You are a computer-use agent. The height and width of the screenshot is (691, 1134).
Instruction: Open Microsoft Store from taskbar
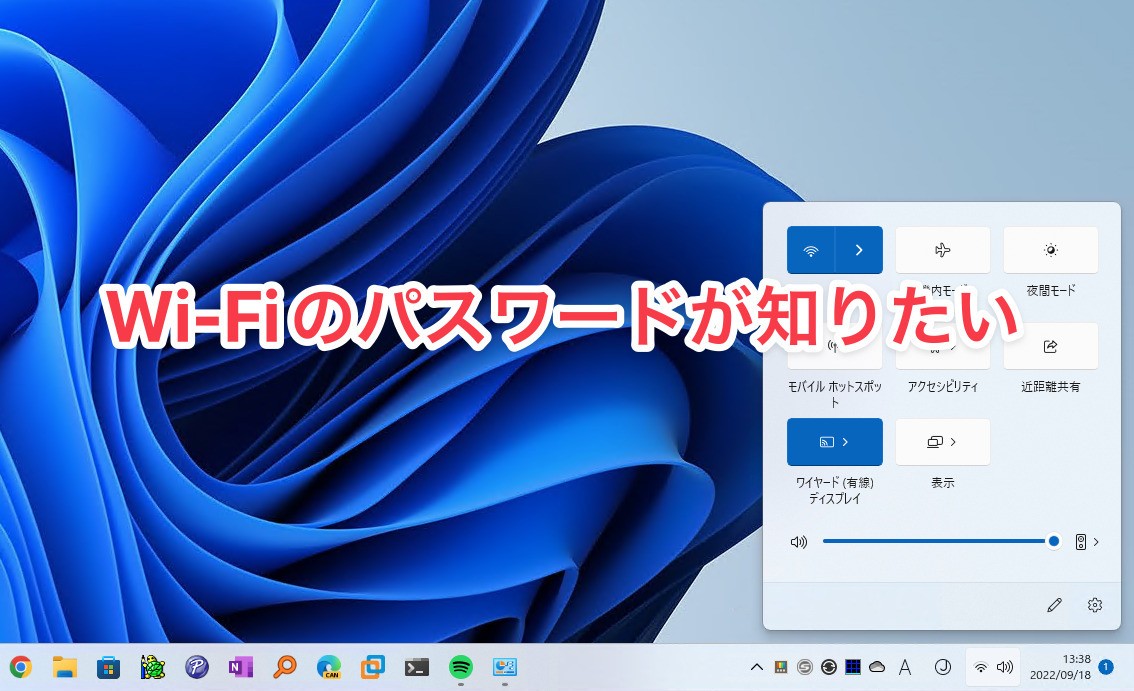108,667
